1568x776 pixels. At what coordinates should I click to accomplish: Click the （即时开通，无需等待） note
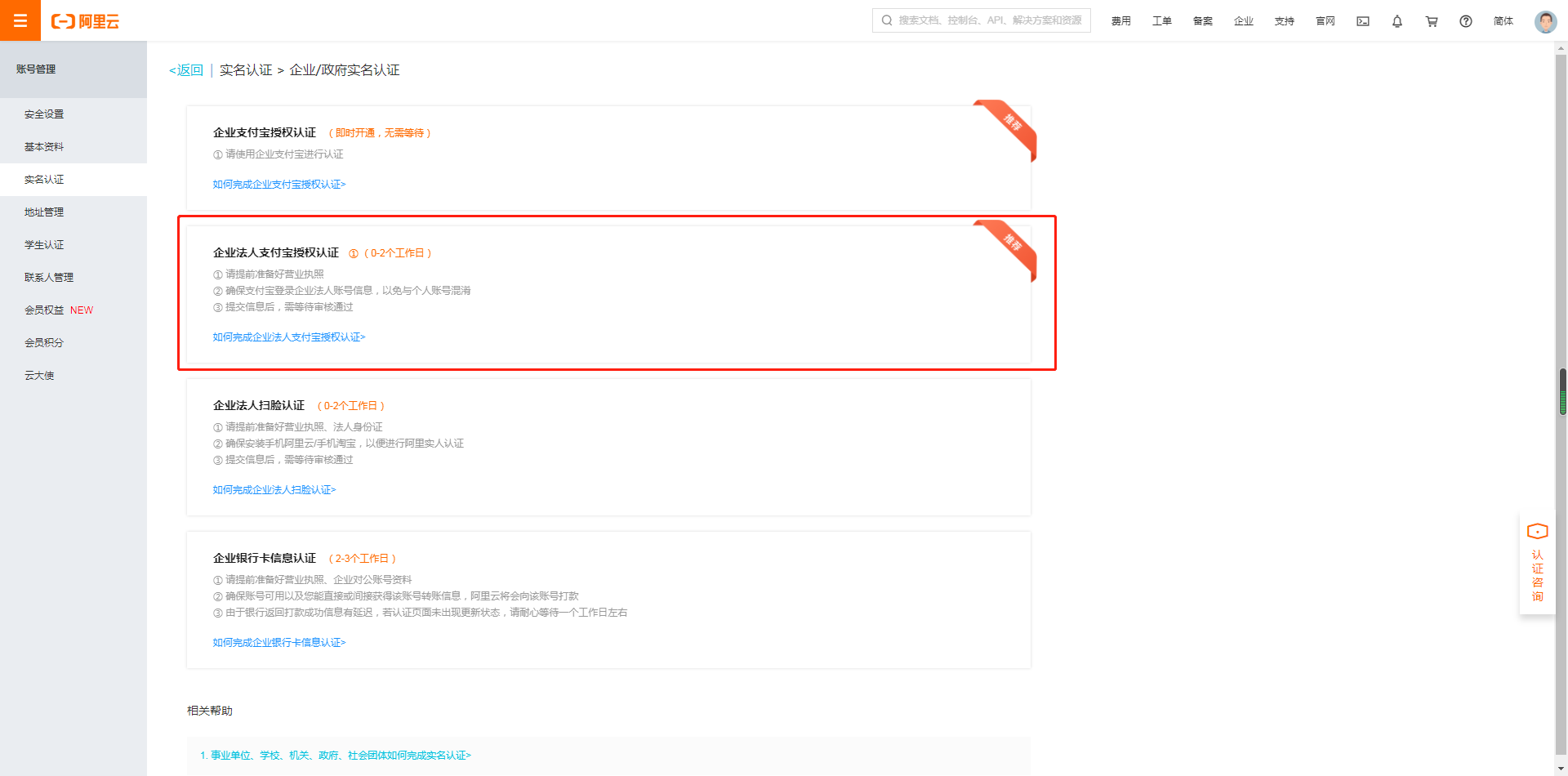click(x=380, y=133)
